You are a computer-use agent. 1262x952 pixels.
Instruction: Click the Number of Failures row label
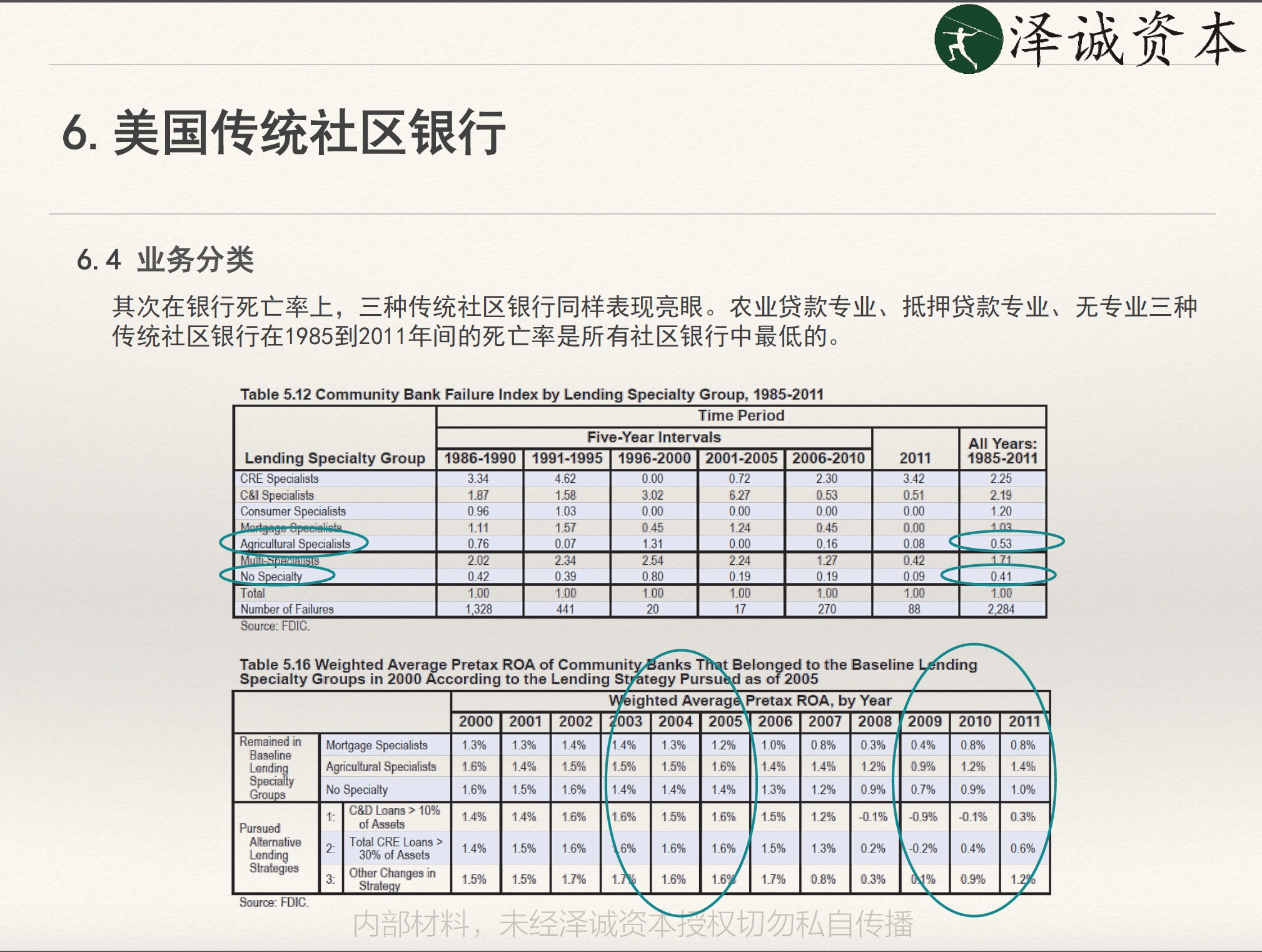287,609
